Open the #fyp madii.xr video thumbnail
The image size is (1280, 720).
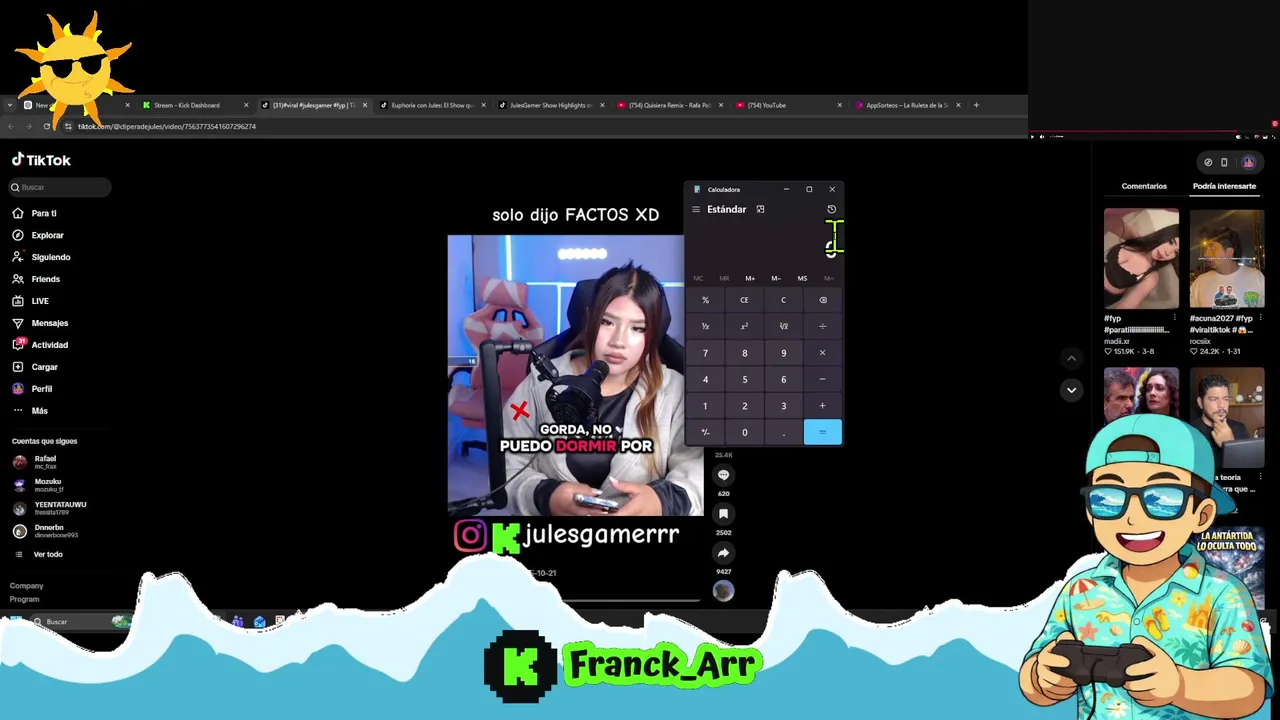1141,258
